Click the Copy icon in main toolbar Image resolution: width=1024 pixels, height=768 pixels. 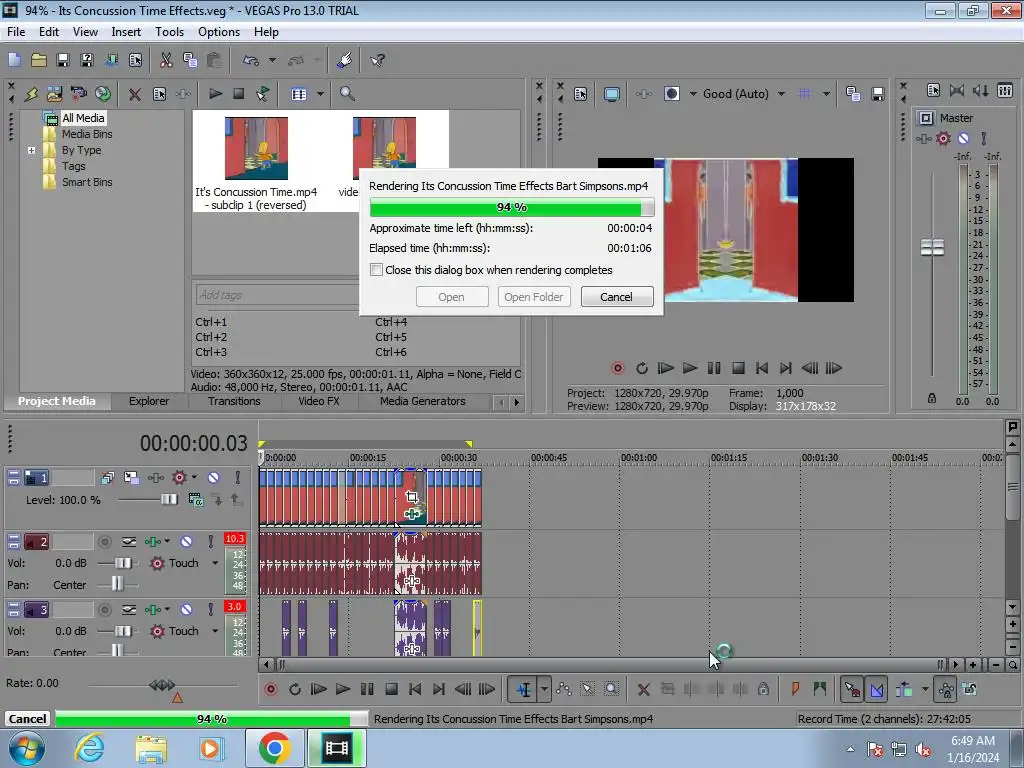190,60
